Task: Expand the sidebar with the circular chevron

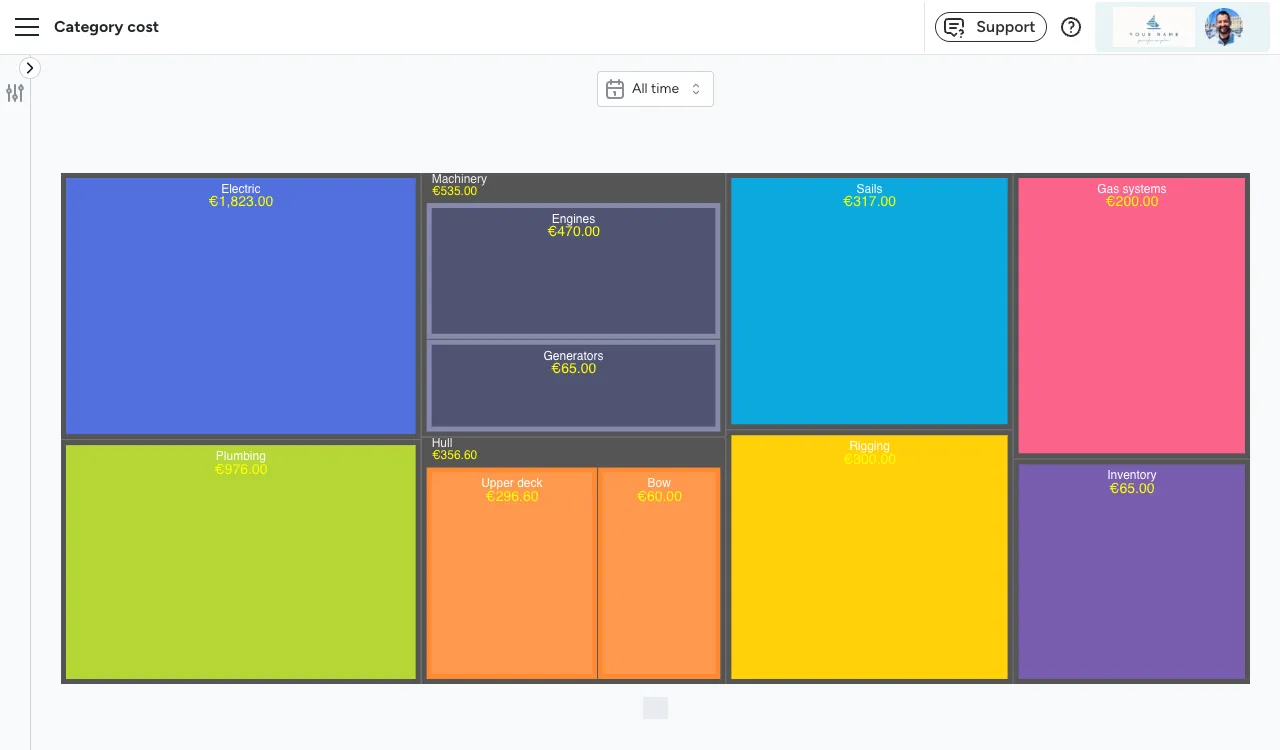Action: 30,68
